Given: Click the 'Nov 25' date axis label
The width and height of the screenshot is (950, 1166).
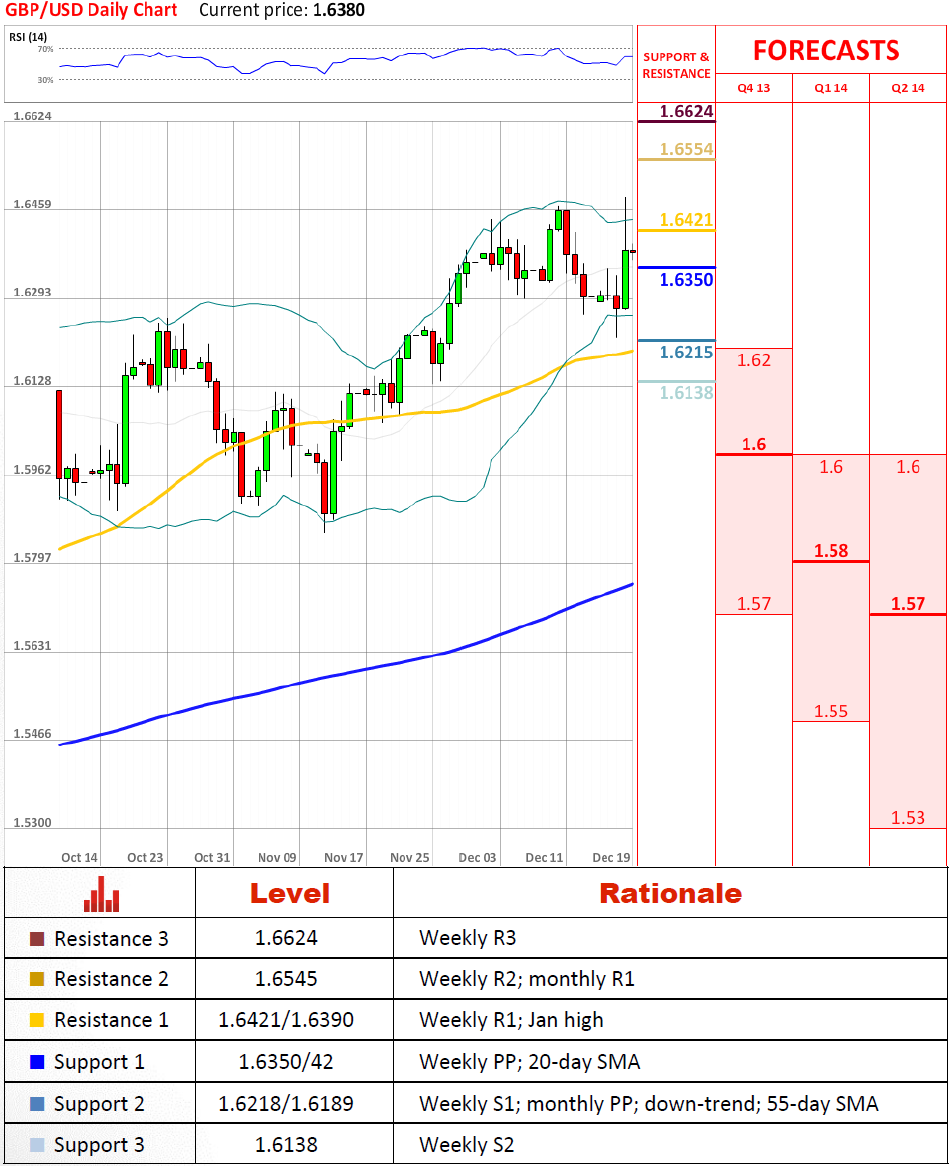Looking at the screenshot, I should pos(410,858).
